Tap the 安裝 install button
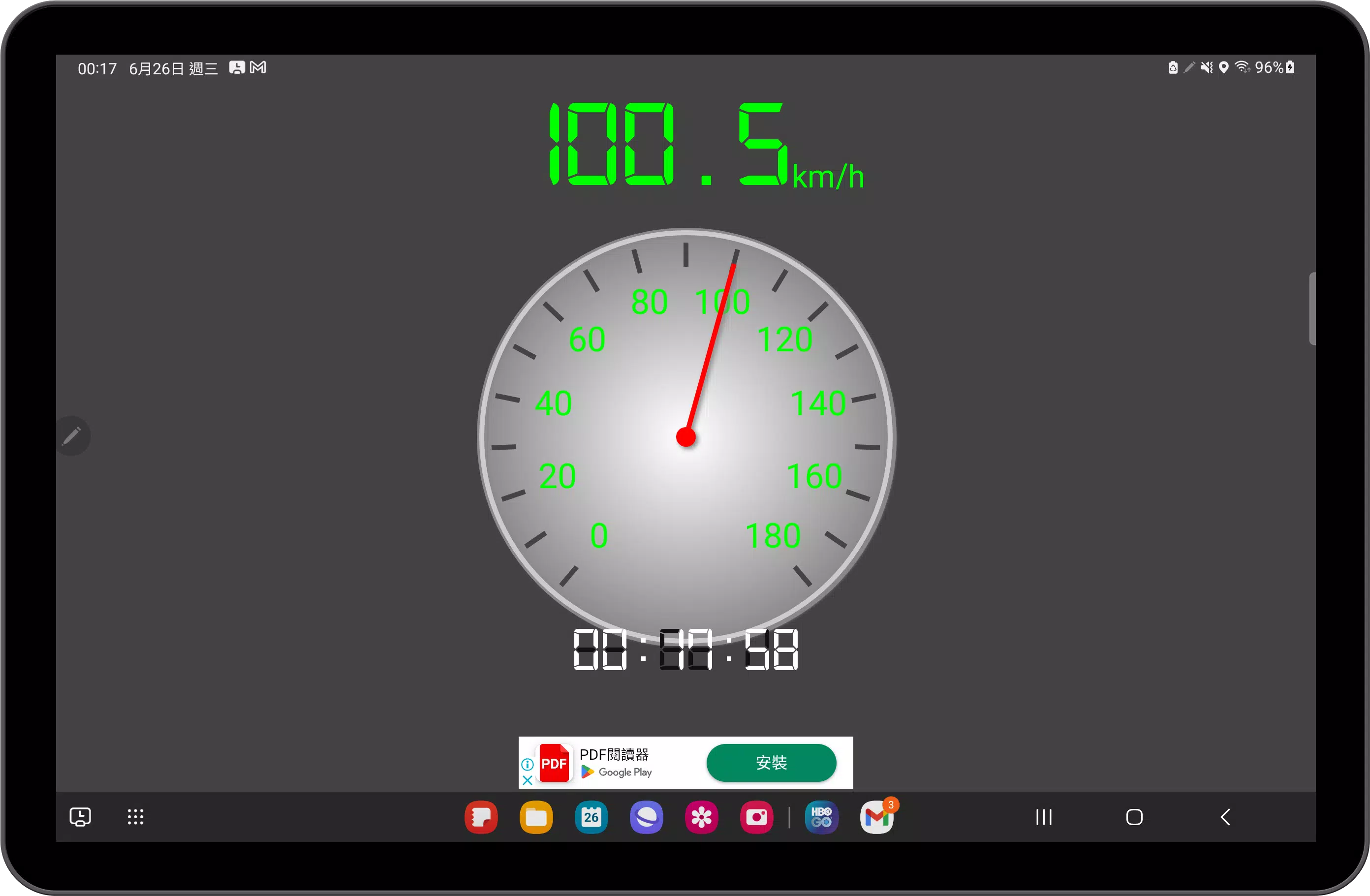This screenshot has height=896, width=1370. coord(771,763)
